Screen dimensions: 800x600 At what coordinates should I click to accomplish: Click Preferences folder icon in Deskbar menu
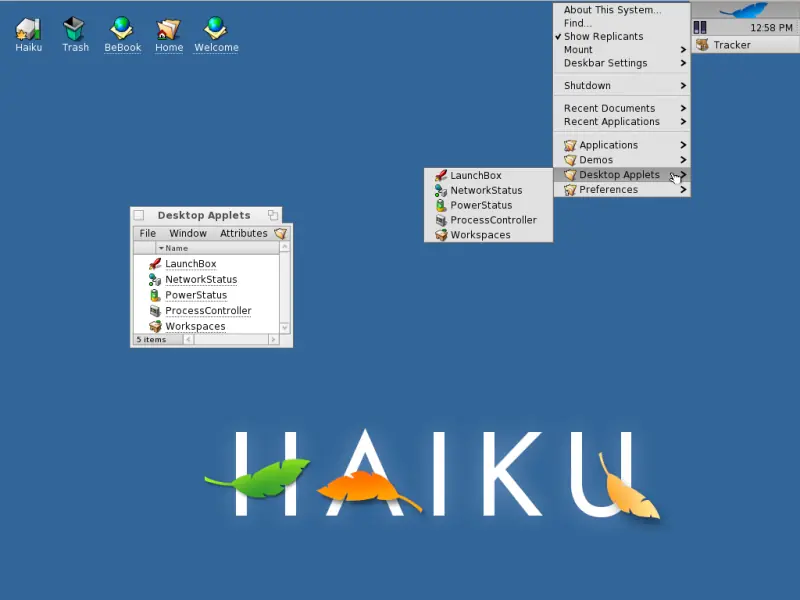tap(570, 190)
